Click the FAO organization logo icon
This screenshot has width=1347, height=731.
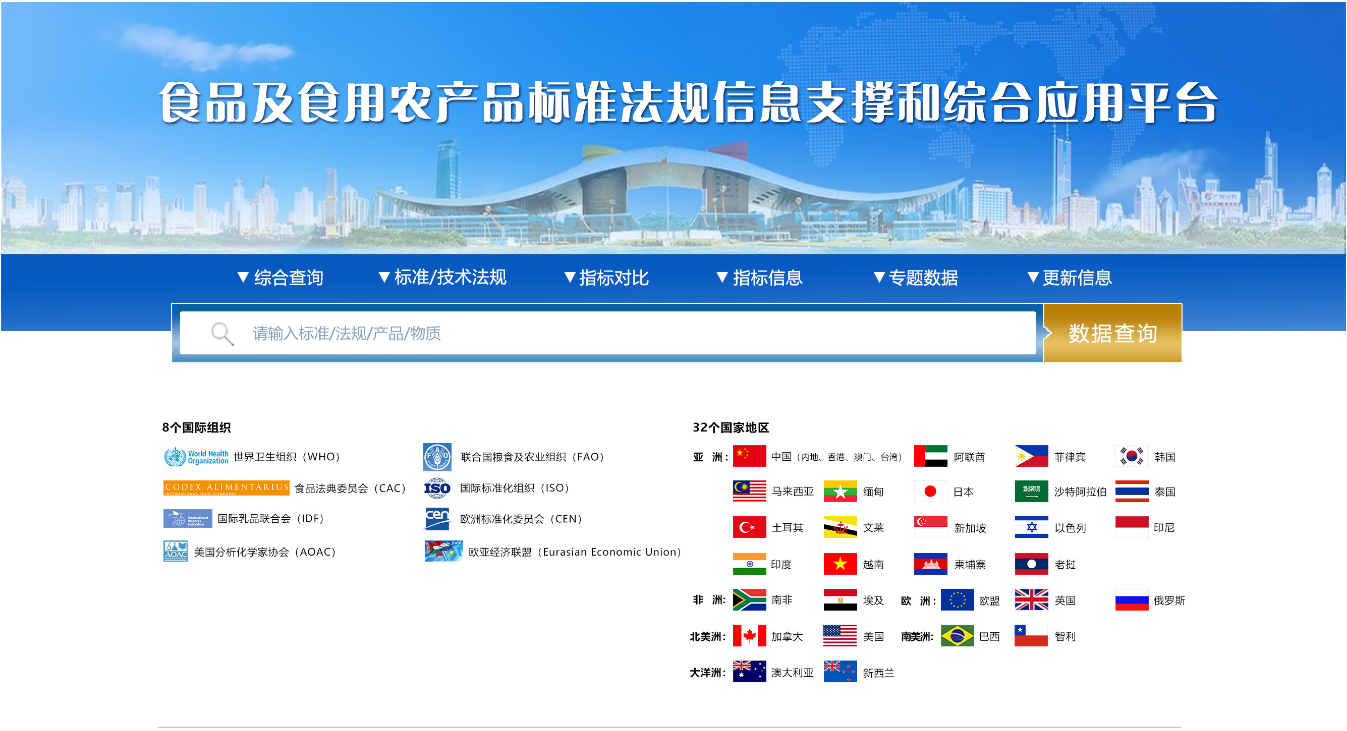click(x=437, y=457)
